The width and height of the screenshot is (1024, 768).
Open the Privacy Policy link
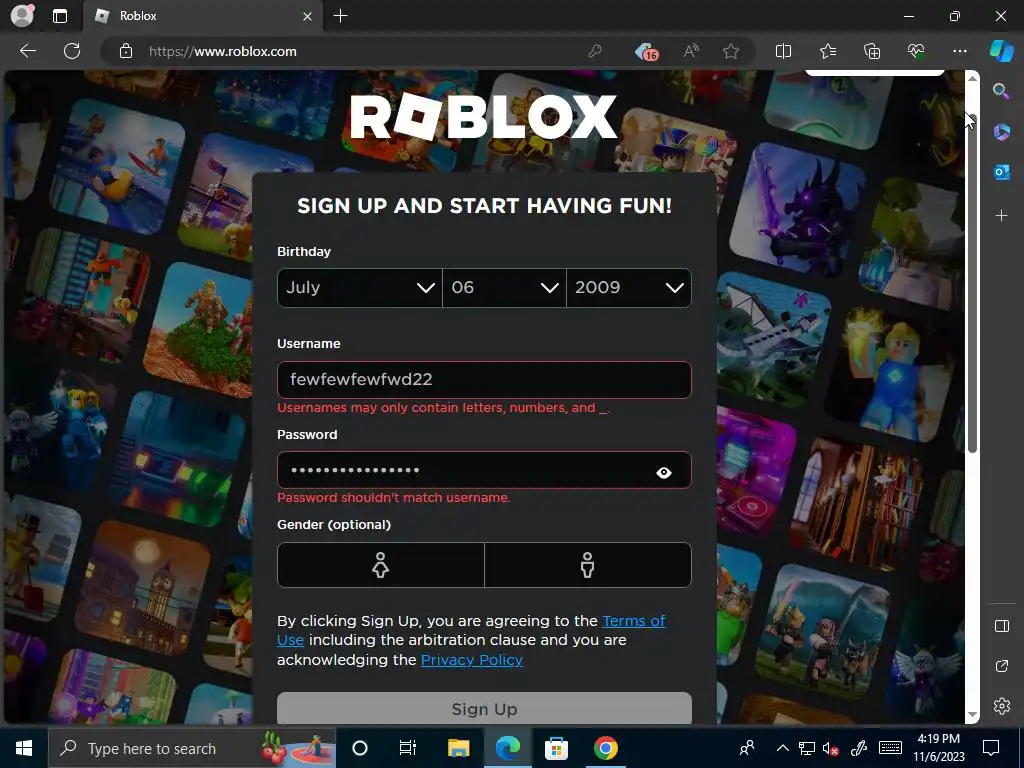[x=472, y=660]
